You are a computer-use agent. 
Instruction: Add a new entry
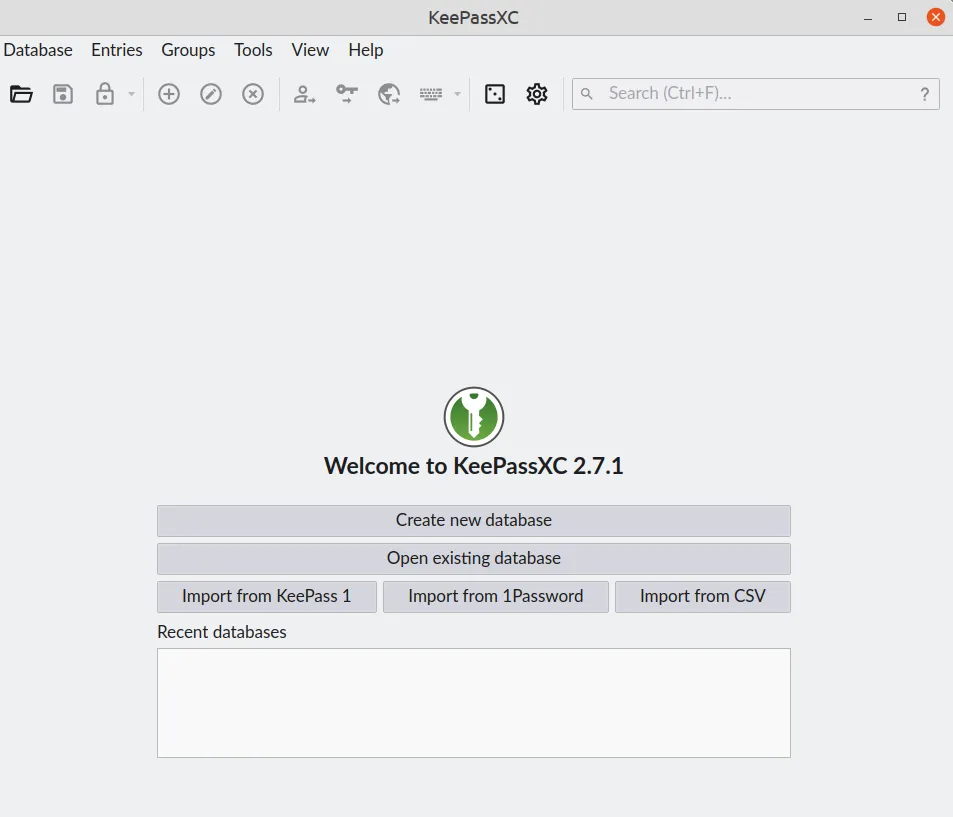coord(168,93)
